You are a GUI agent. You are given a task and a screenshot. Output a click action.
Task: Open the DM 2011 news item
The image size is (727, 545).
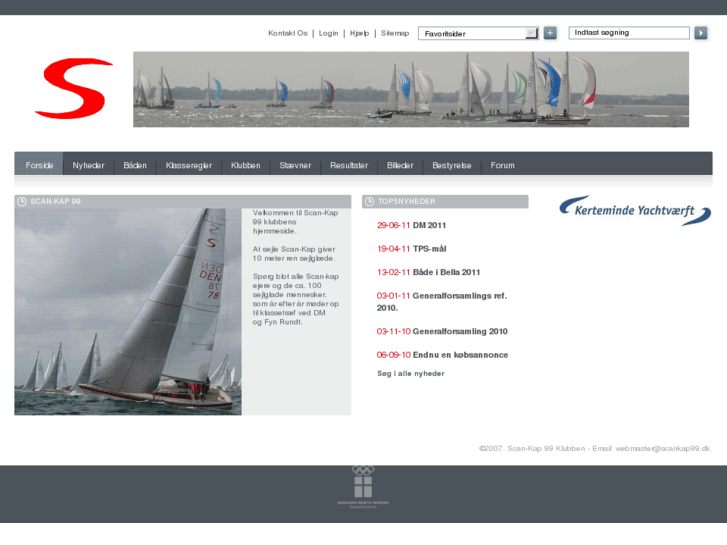point(429,225)
